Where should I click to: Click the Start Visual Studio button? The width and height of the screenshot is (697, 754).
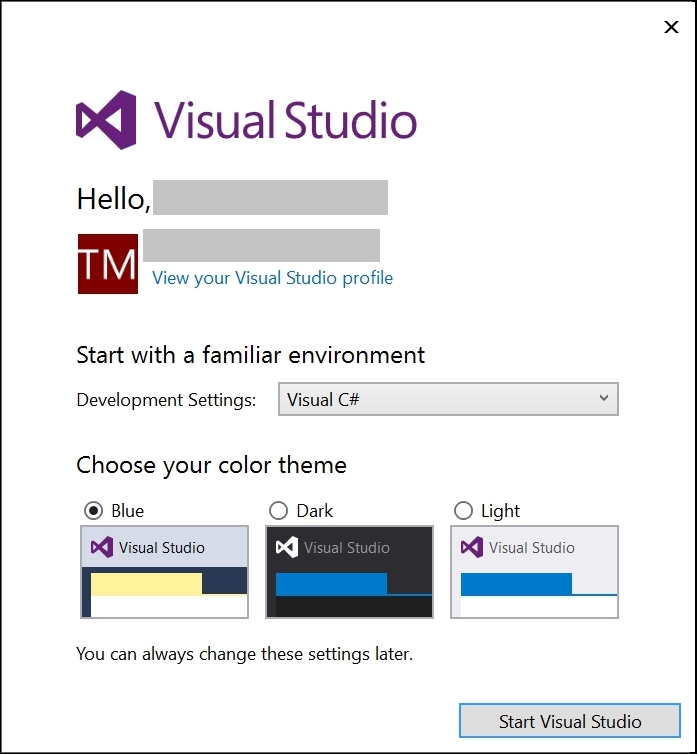pyautogui.click(x=570, y=720)
